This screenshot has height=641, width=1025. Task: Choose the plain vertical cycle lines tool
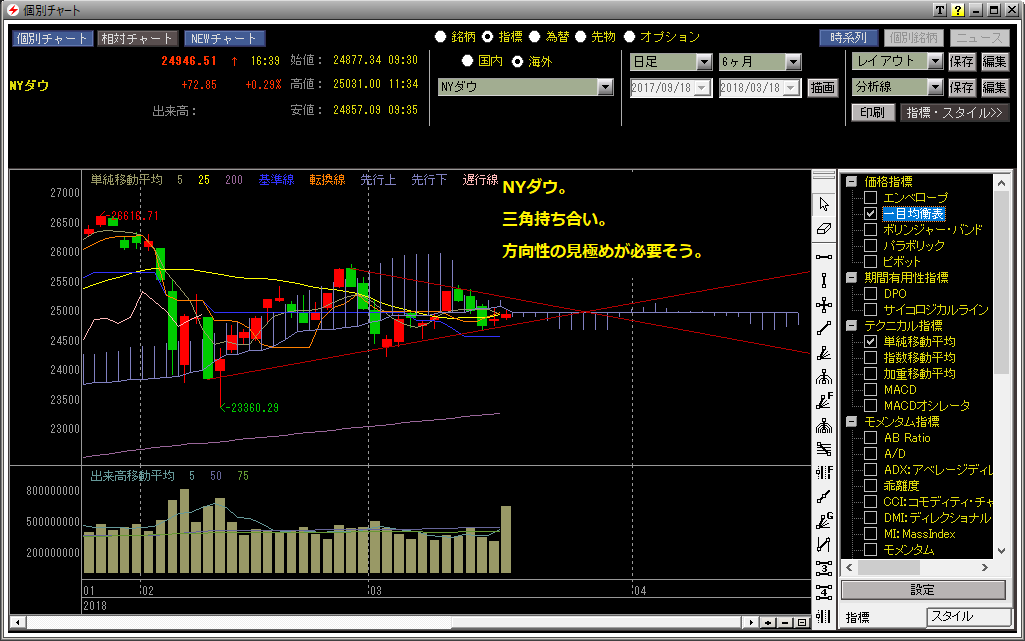point(824,616)
